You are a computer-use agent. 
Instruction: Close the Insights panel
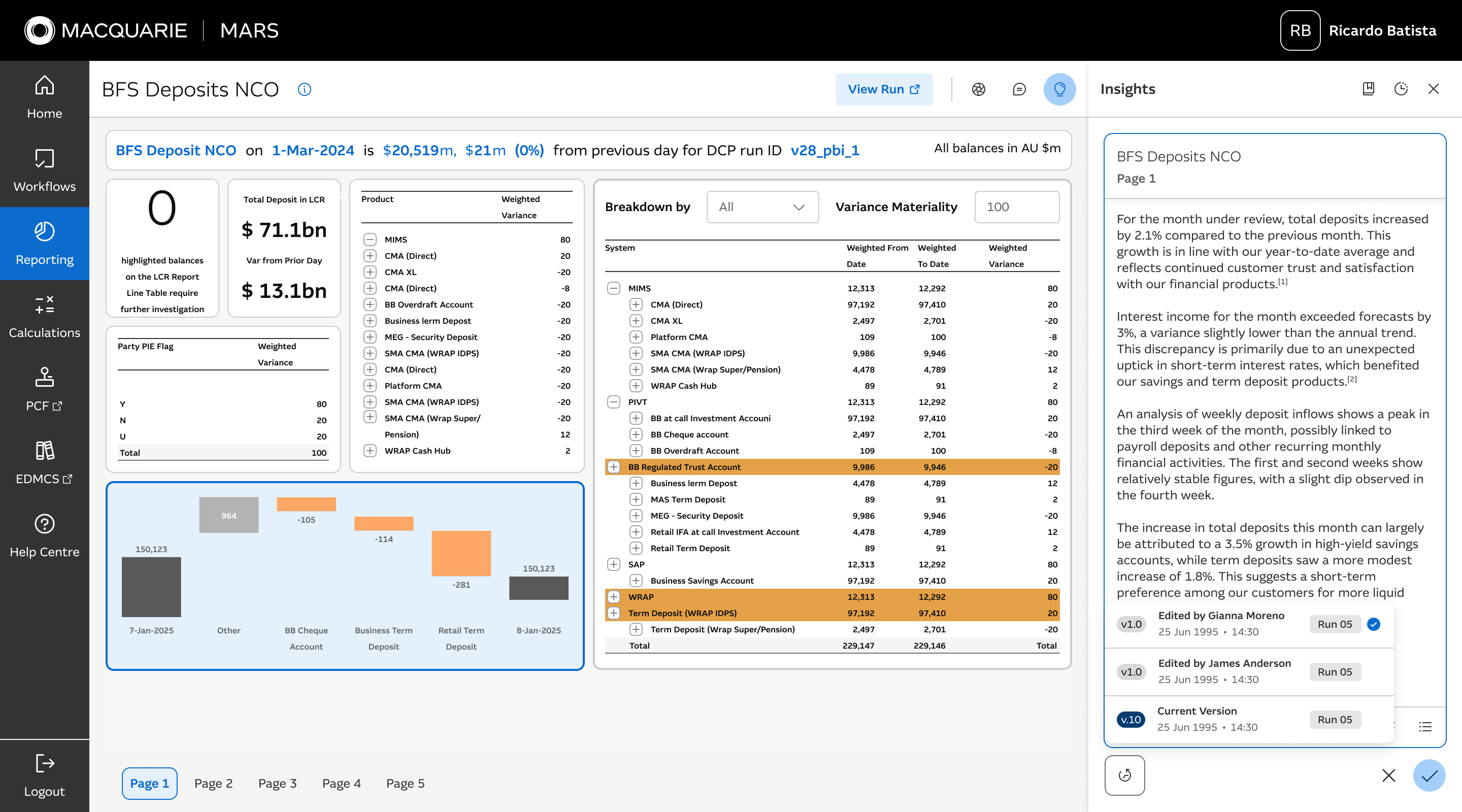coord(1433,88)
